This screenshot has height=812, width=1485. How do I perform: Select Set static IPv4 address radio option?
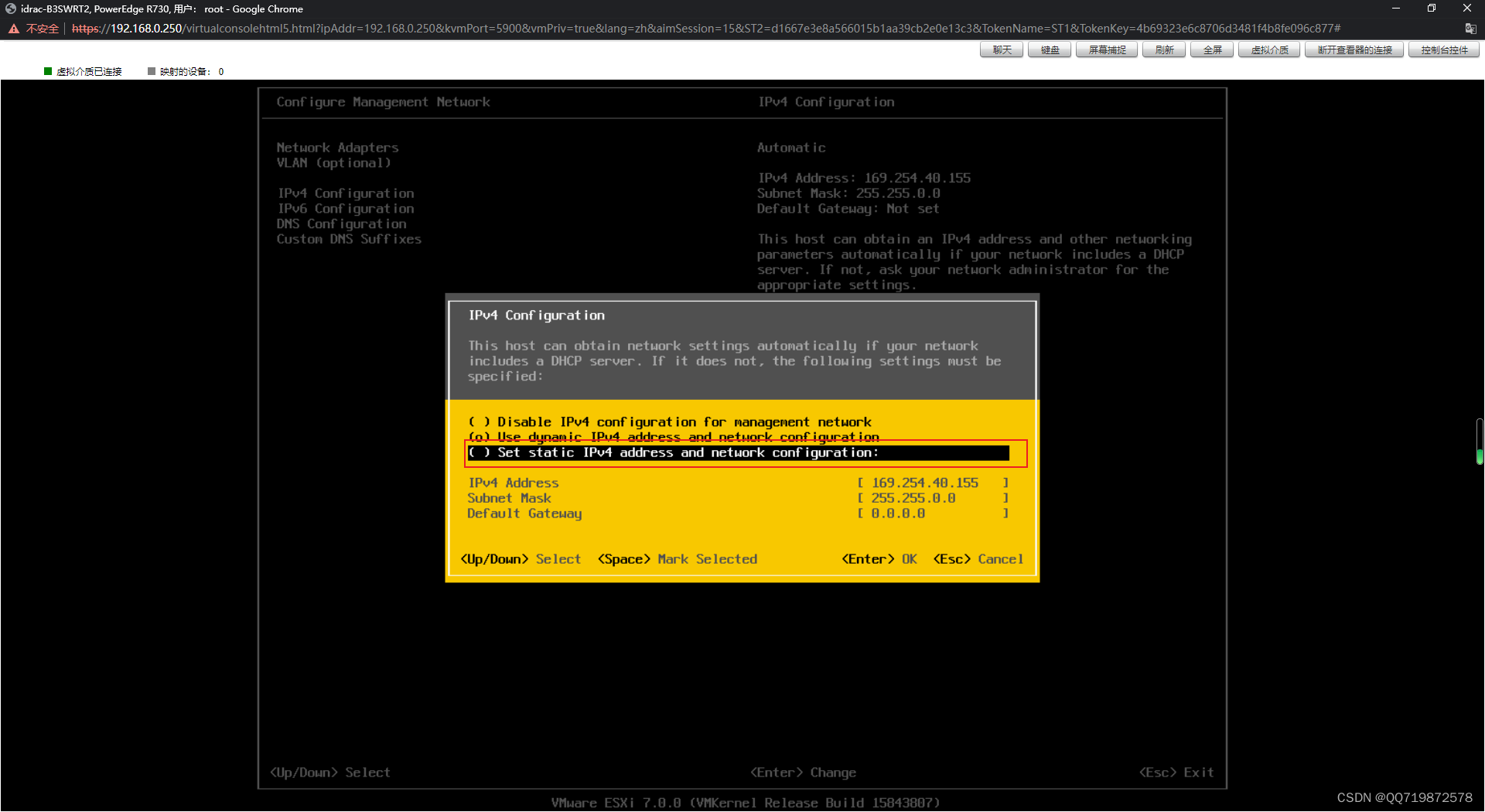[739, 453]
